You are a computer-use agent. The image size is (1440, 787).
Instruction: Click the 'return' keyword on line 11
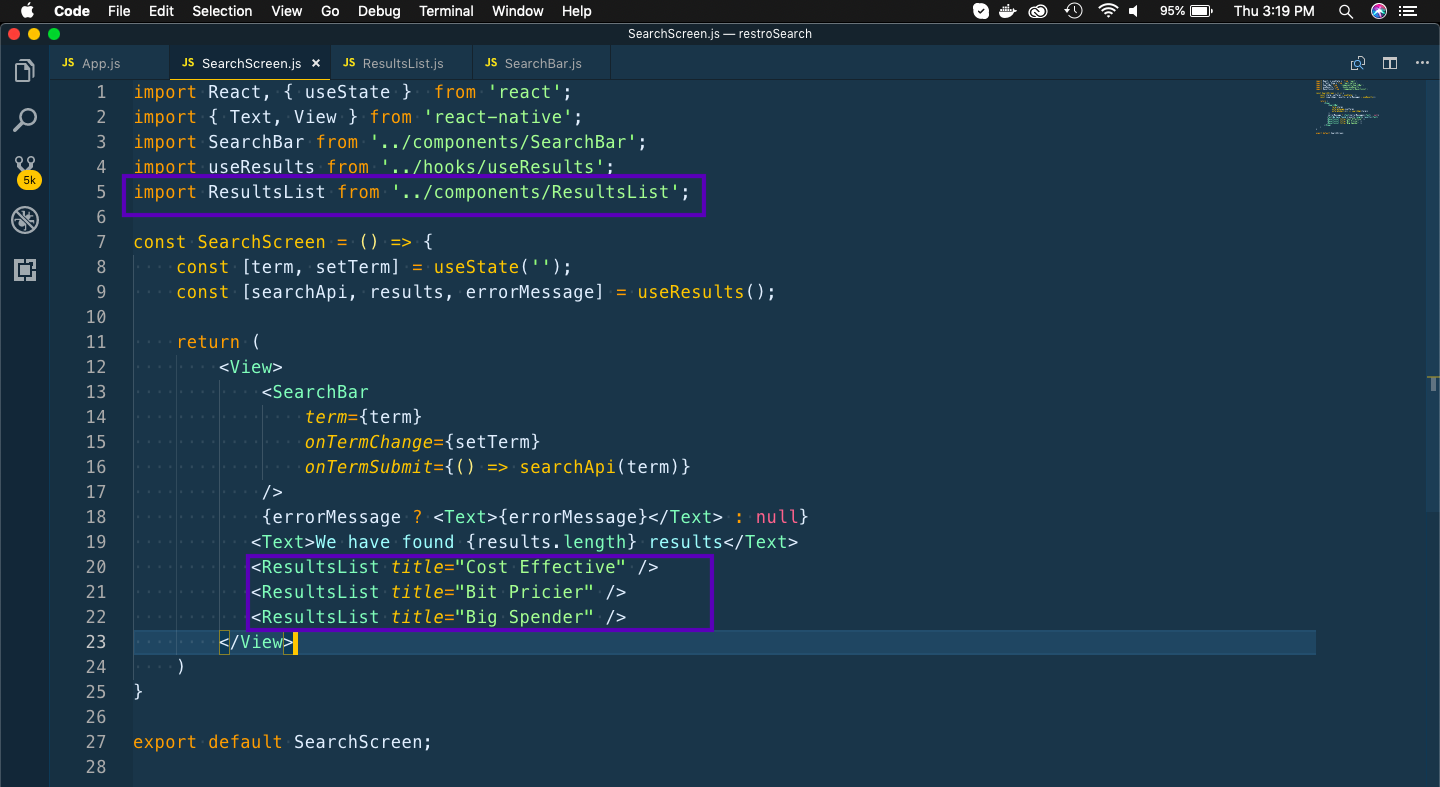point(208,342)
